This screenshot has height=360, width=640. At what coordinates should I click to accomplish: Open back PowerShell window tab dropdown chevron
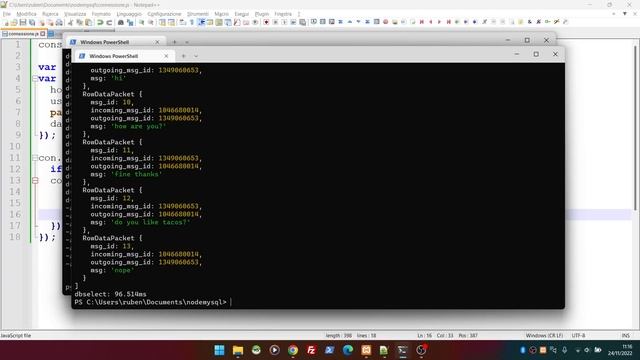pyautogui.click(x=187, y=42)
